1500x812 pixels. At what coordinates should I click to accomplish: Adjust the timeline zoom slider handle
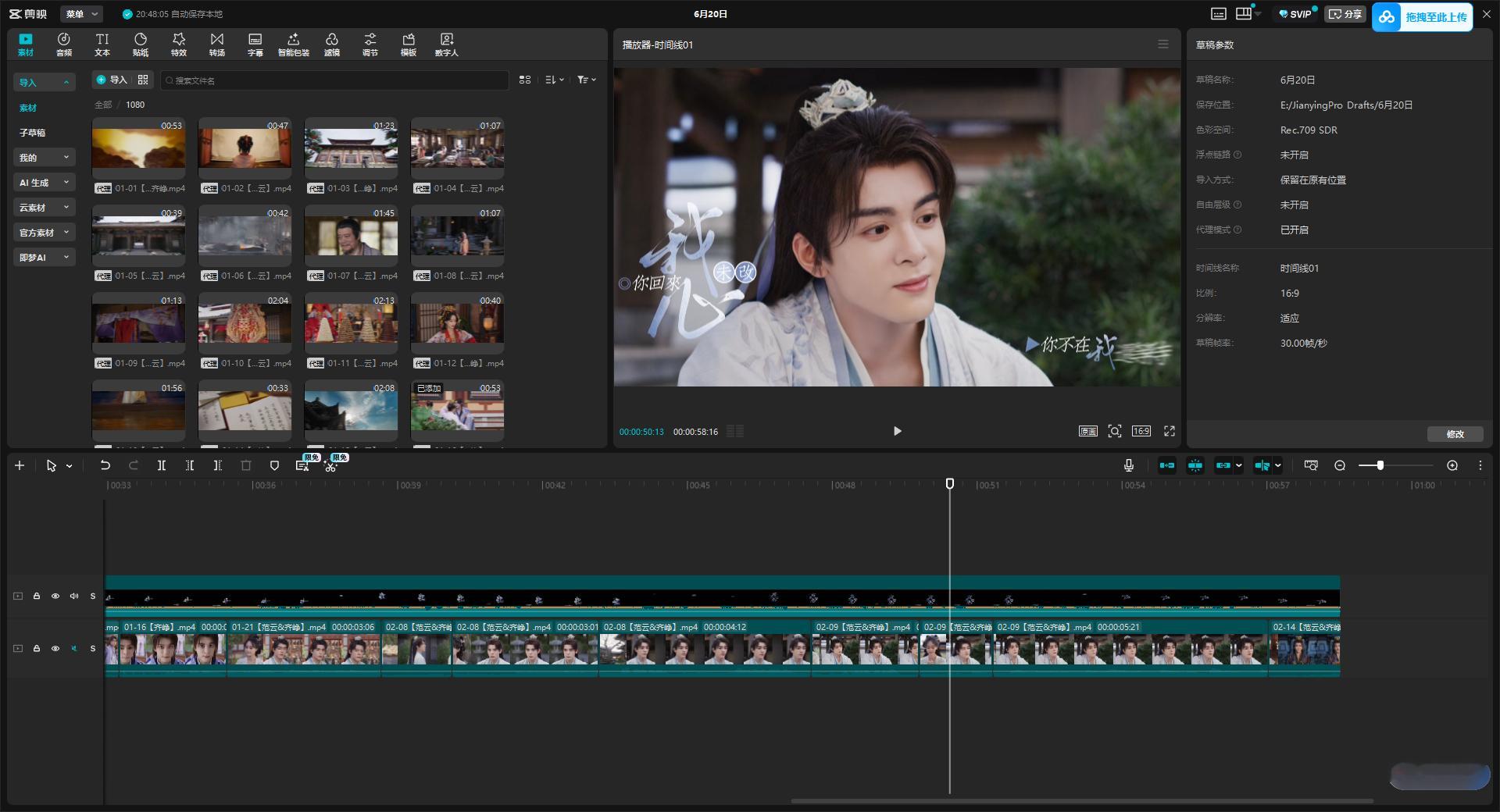1380,465
